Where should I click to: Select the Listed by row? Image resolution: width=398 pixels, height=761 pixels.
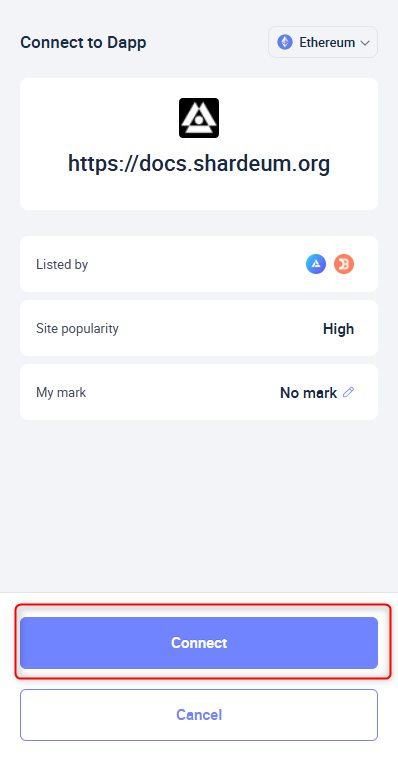pyautogui.click(x=199, y=264)
